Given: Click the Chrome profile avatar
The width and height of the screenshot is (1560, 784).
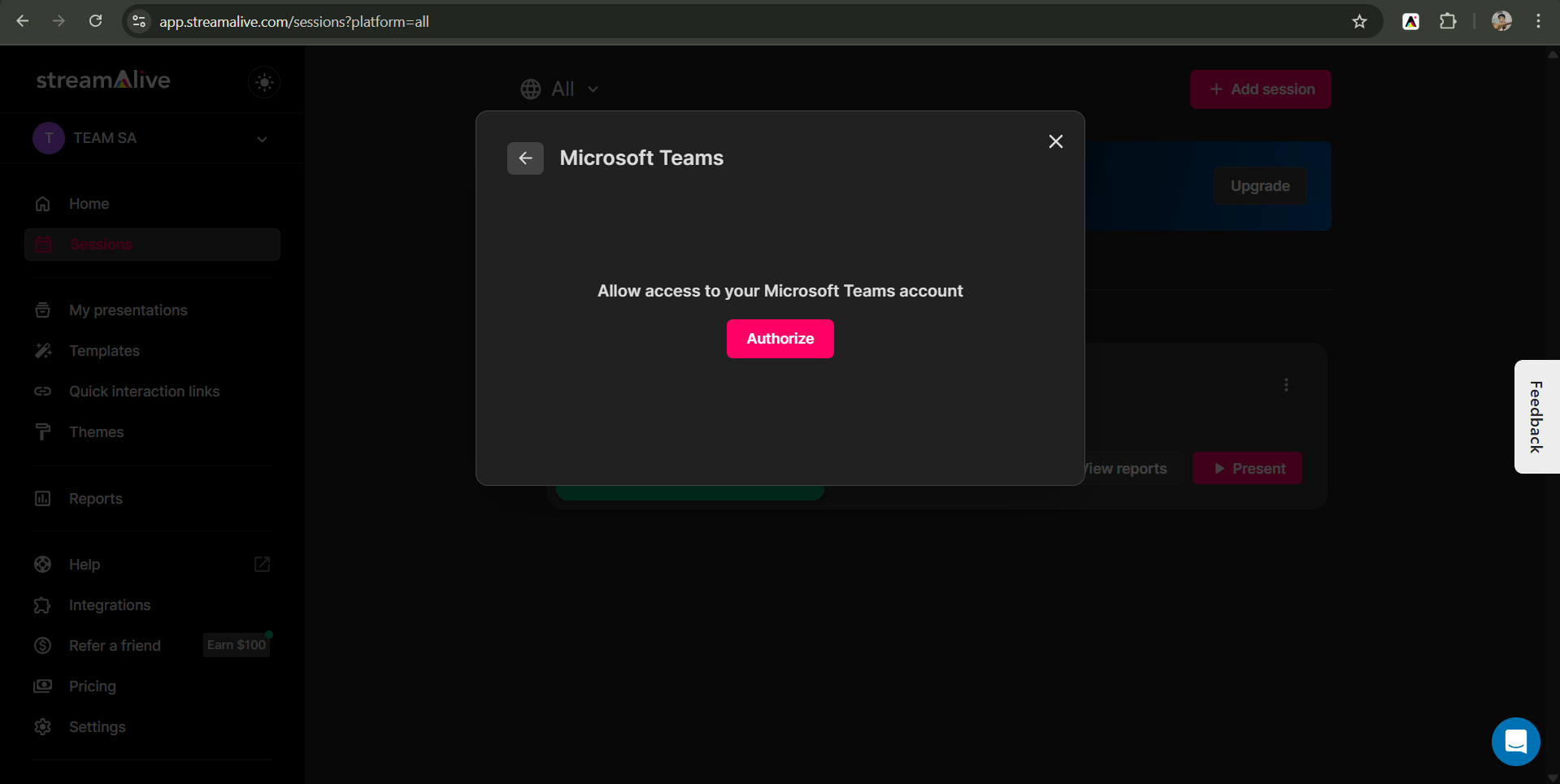Looking at the screenshot, I should coord(1501,22).
